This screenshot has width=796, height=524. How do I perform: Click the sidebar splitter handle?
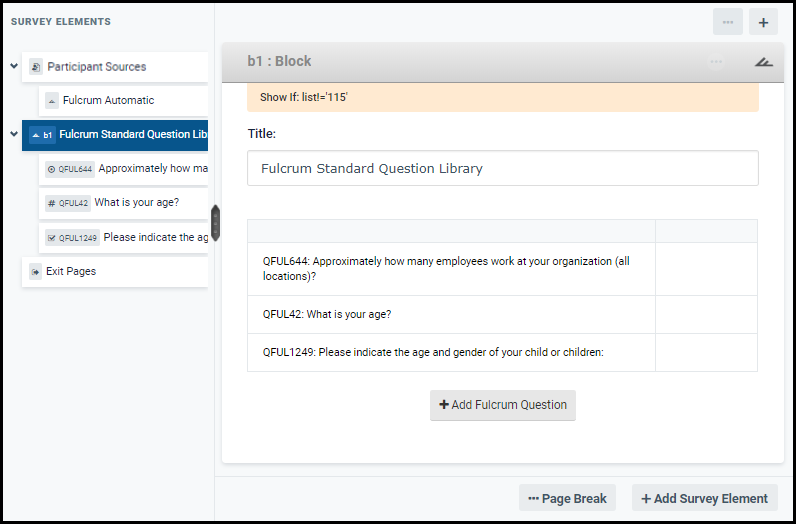pos(215,223)
